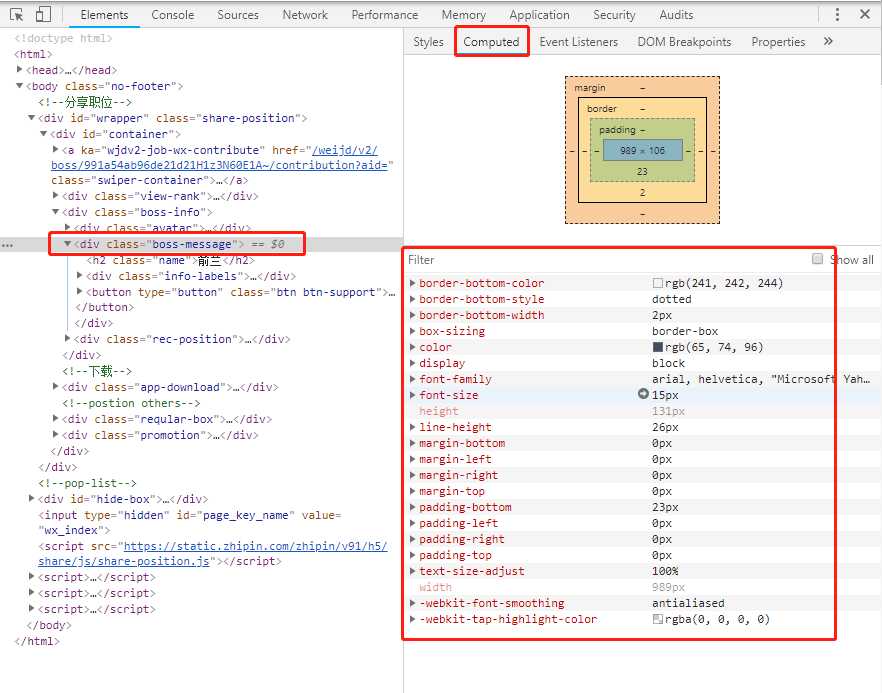Switch to the Console tab

[x=173, y=15]
